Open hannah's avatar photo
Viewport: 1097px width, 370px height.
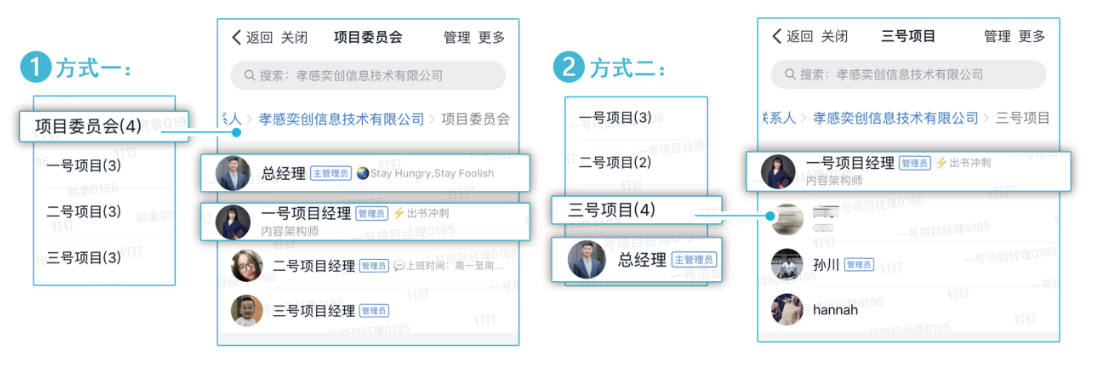786,309
